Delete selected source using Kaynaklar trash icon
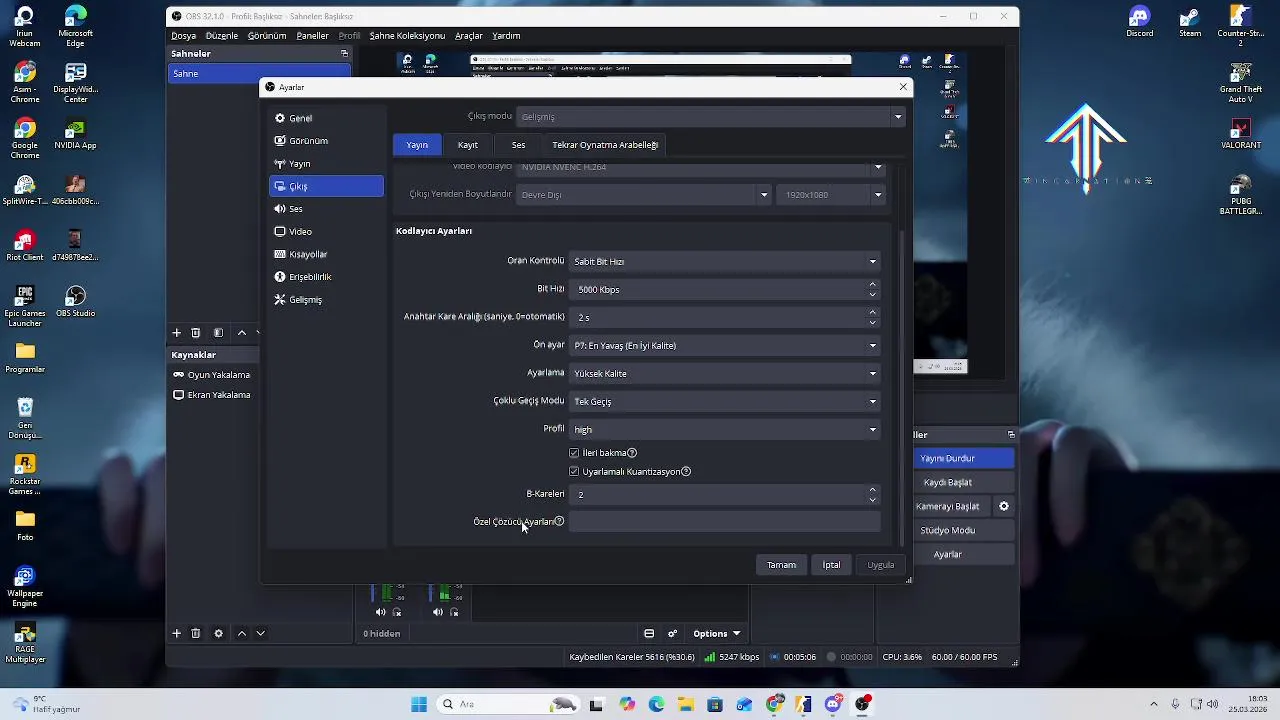The width and height of the screenshot is (1280, 720). 195,633
